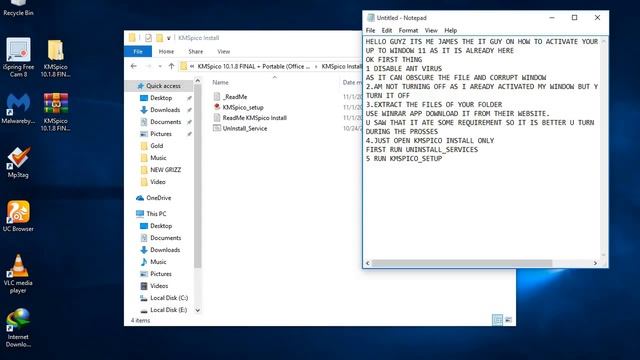
Task: Click navigation pane scroll up arrow
Action: click(x=198, y=81)
